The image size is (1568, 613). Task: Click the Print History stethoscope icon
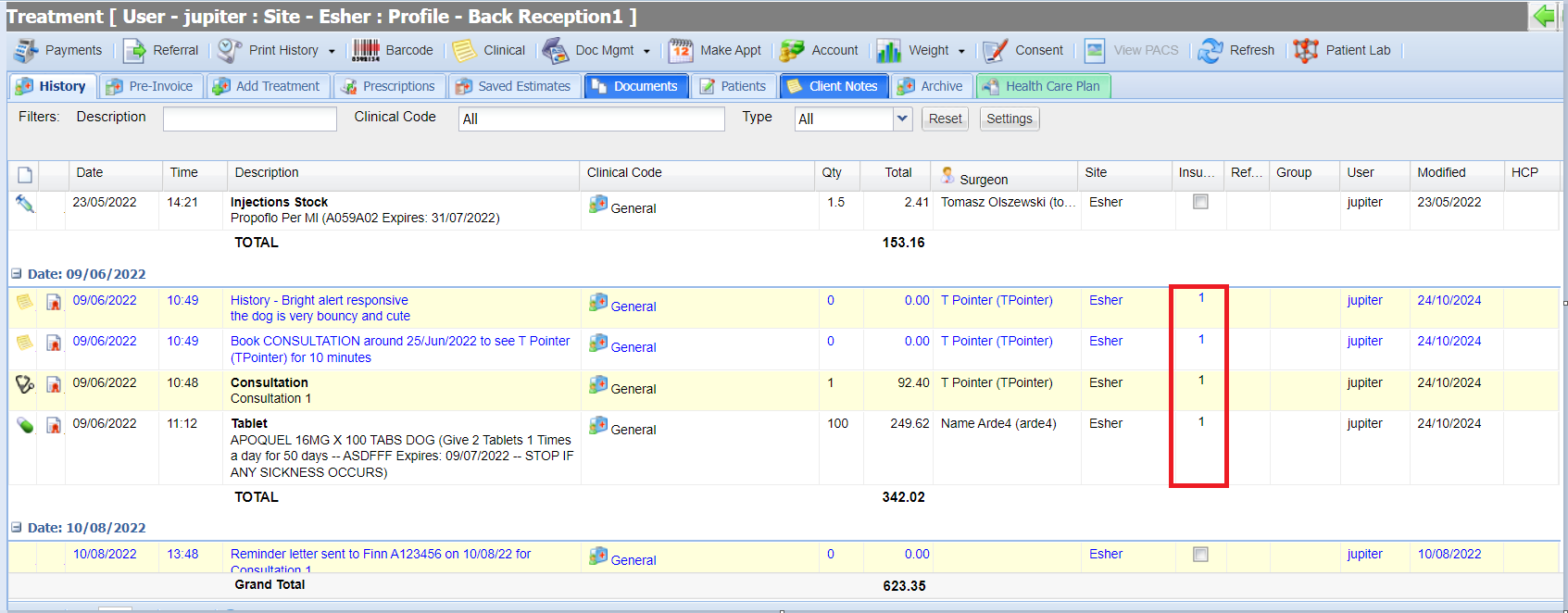point(230,50)
